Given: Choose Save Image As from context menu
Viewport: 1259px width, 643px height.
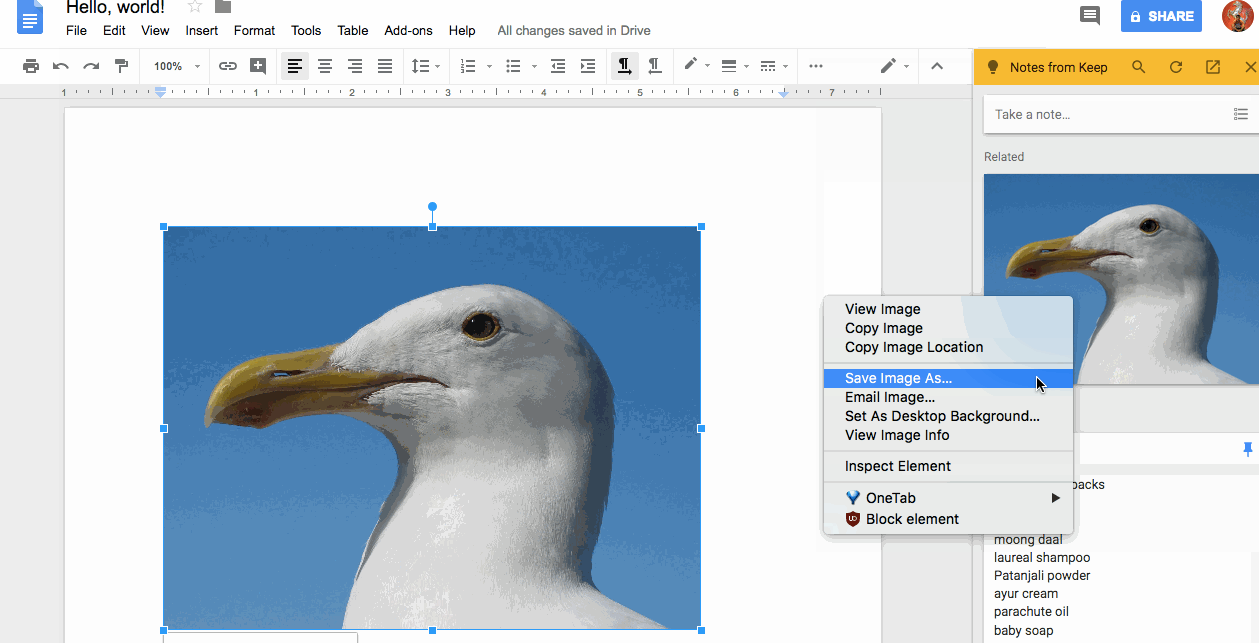Looking at the screenshot, I should click(x=898, y=378).
